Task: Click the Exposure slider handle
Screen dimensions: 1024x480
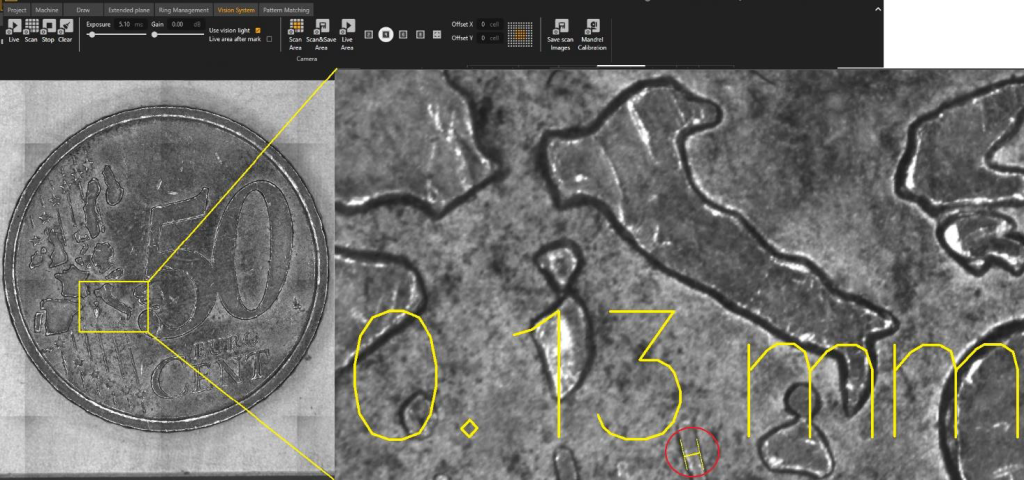Action: [92, 35]
